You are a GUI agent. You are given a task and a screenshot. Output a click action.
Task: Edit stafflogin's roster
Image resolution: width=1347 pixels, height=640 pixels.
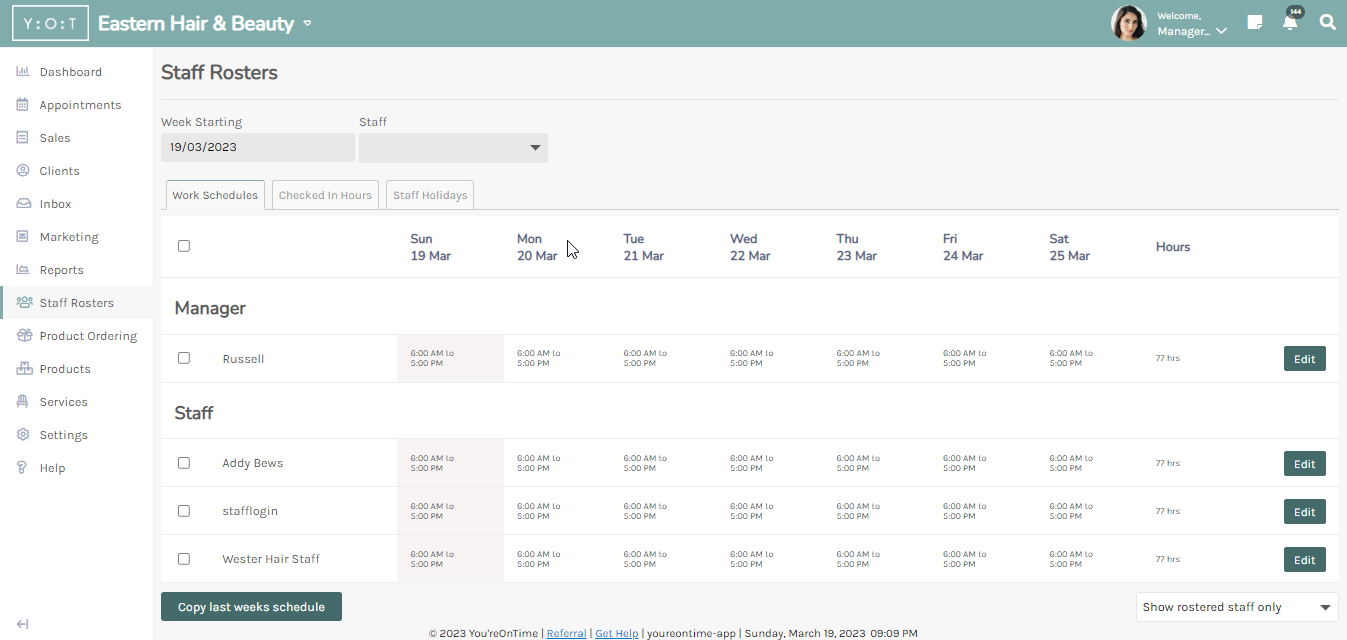[1305, 512]
